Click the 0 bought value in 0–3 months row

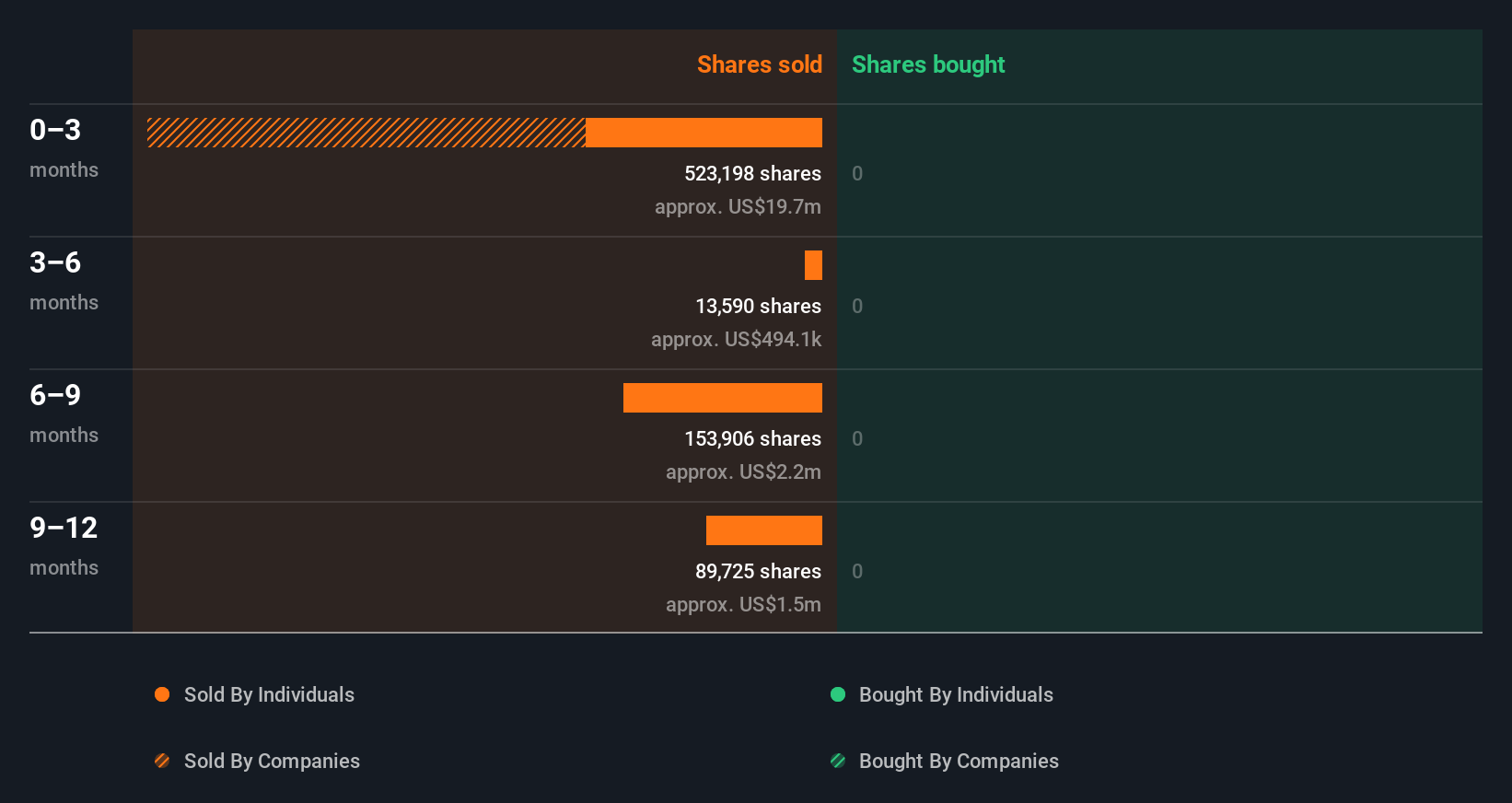pyautogui.click(x=857, y=173)
